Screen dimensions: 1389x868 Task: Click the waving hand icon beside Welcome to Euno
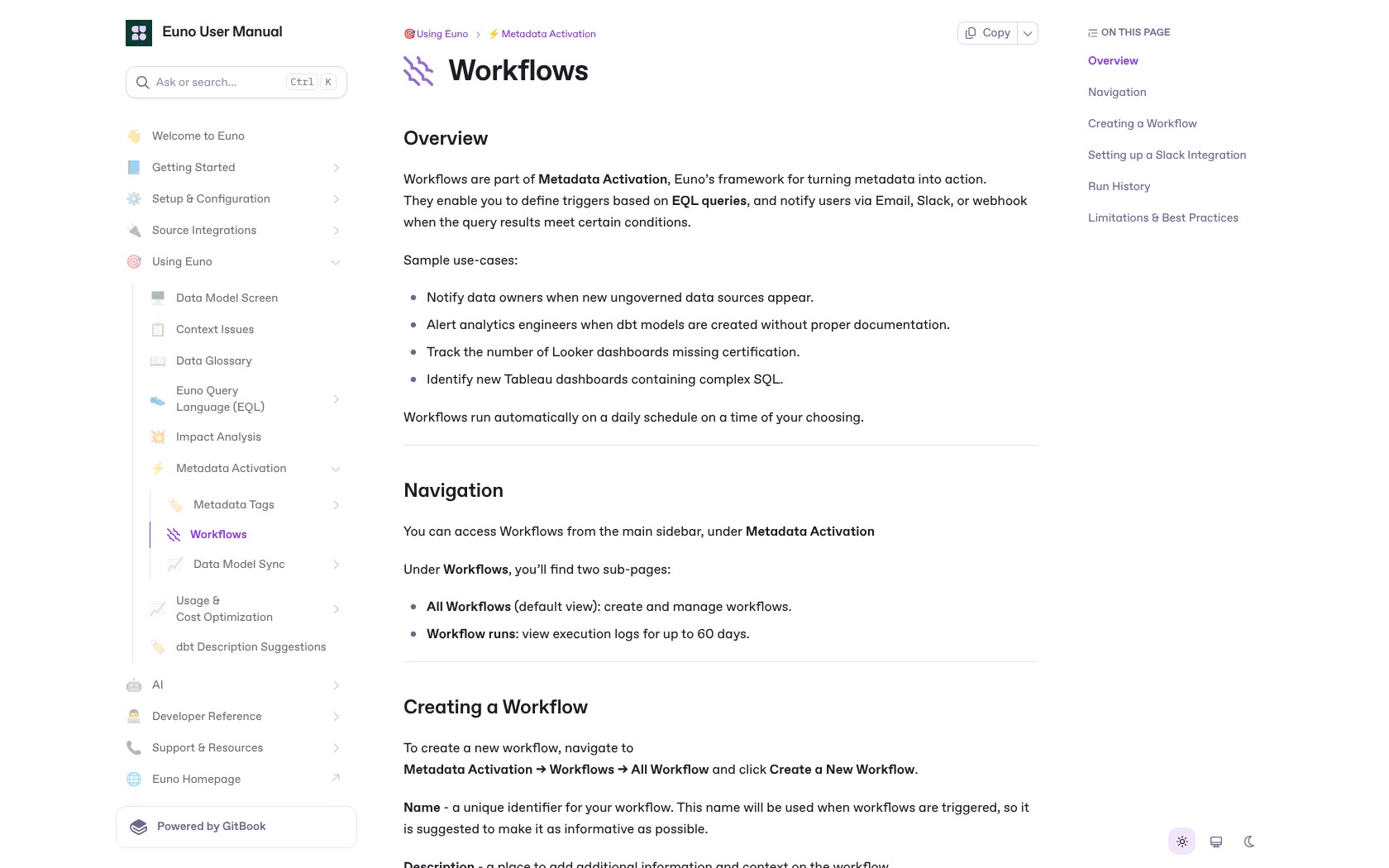click(x=134, y=136)
